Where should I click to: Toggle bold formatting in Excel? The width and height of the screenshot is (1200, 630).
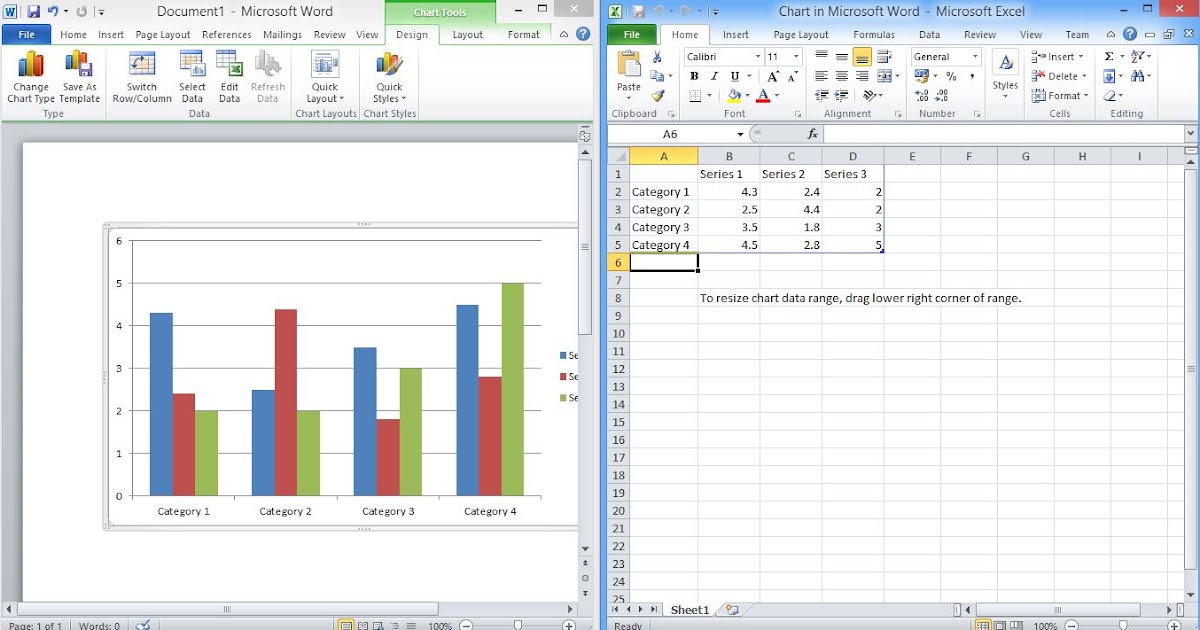tap(694, 76)
